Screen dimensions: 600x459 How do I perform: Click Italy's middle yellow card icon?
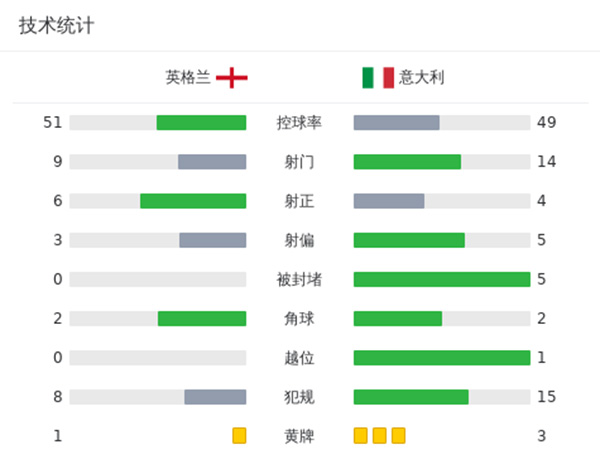pyautogui.click(x=380, y=436)
